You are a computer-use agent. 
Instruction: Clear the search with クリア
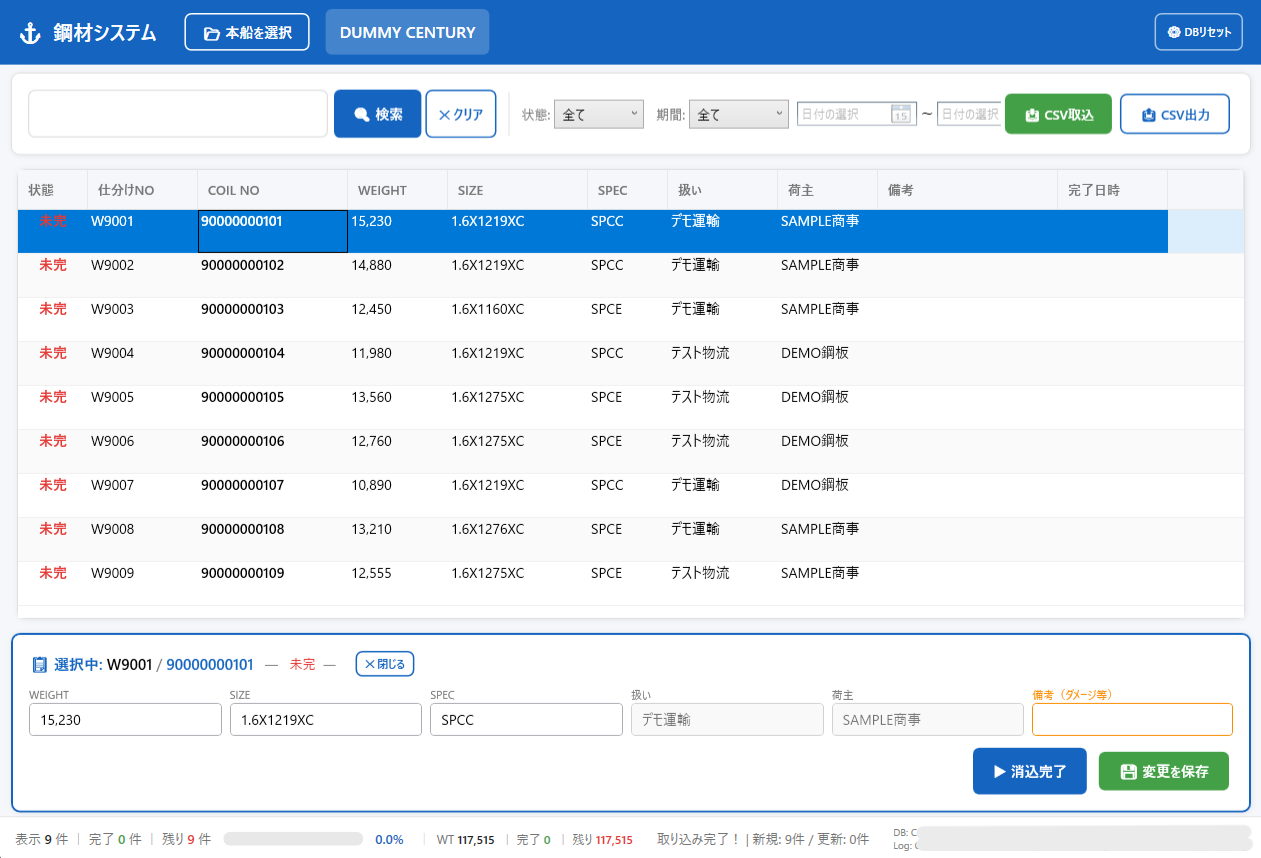(461, 114)
